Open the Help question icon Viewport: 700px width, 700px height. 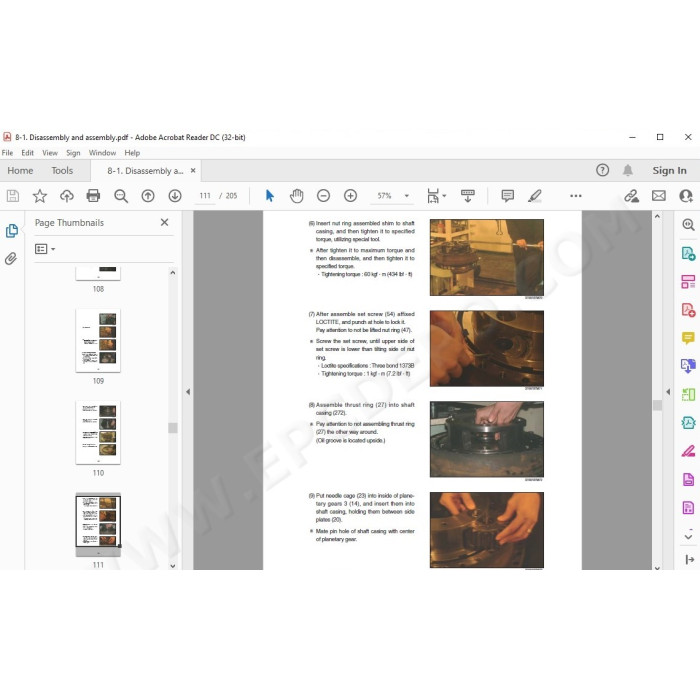pos(602,170)
